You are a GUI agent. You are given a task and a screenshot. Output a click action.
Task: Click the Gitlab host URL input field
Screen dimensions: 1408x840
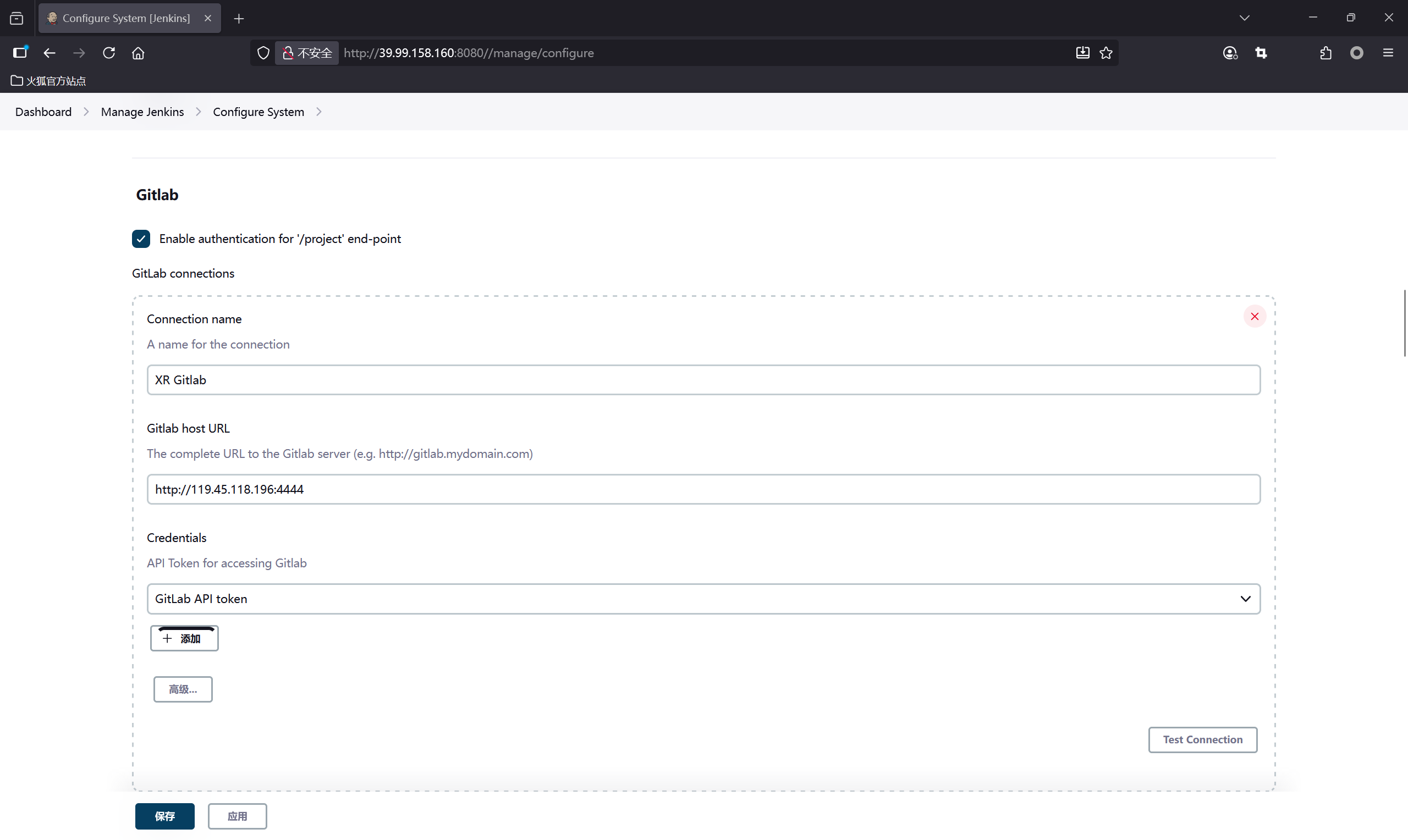pos(703,489)
